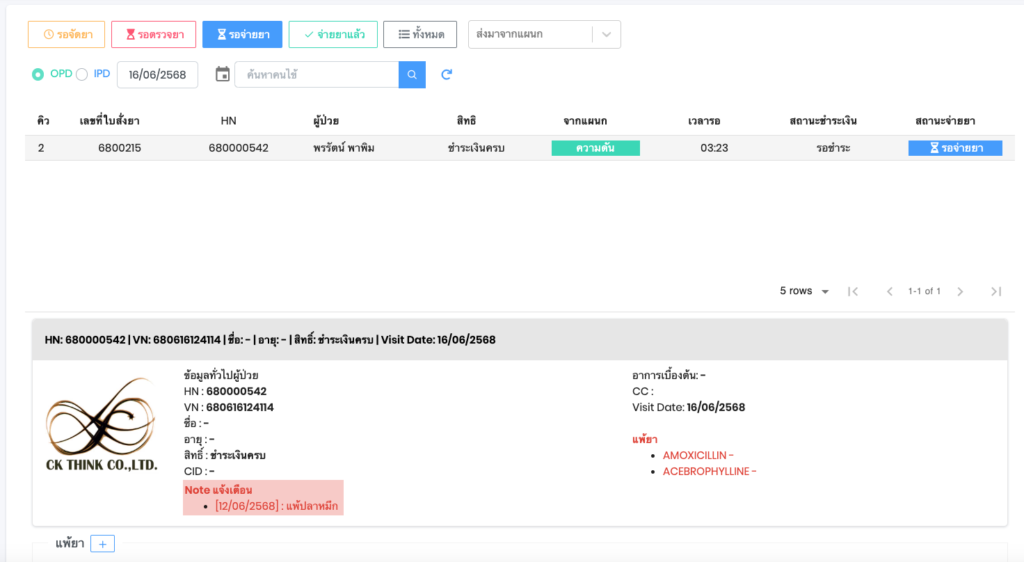This screenshot has width=1024, height=562.
Task: Expand the 5 rows per page selector
Action: tap(804, 291)
